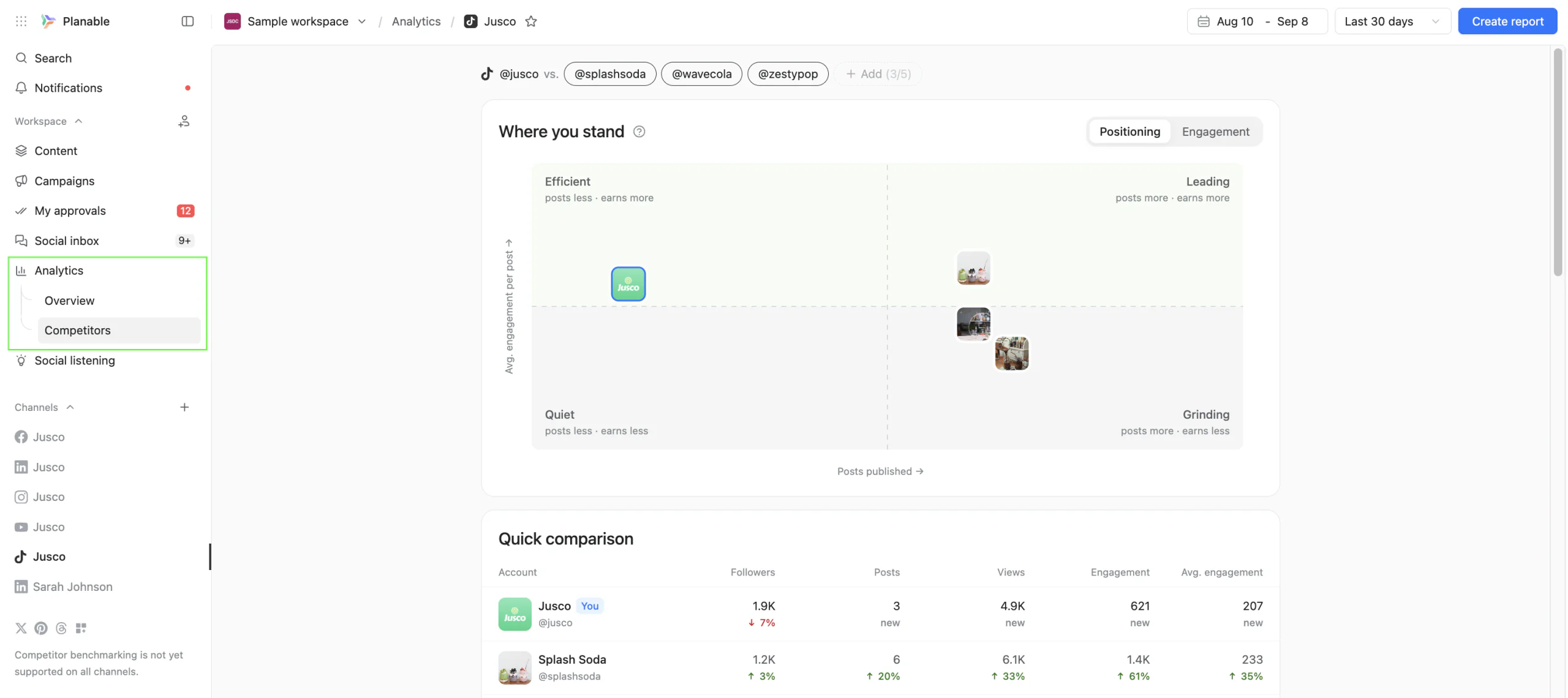Click the Notifications bell icon
This screenshot has width=1568, height=698.
click(x=21, y=88)
